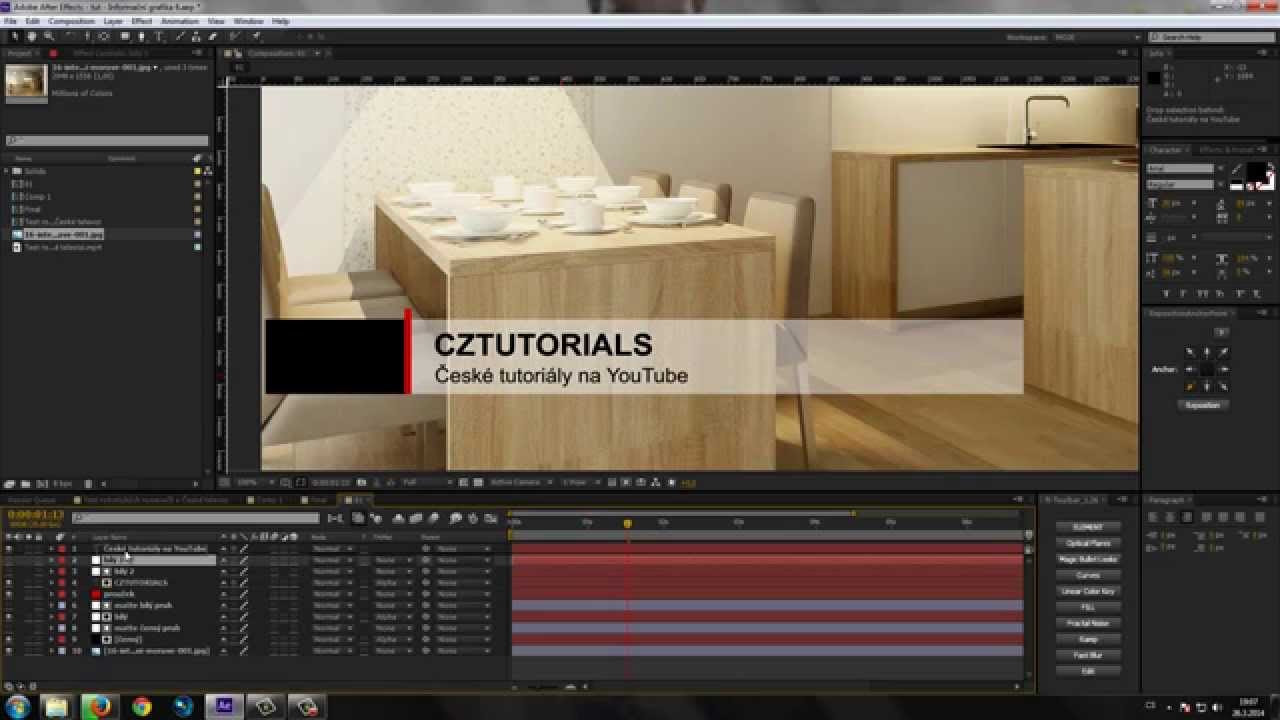Screen dimensions: 1280x720
Task: Toggle visibility of layer 10 jpg
Action: [9, 650]
